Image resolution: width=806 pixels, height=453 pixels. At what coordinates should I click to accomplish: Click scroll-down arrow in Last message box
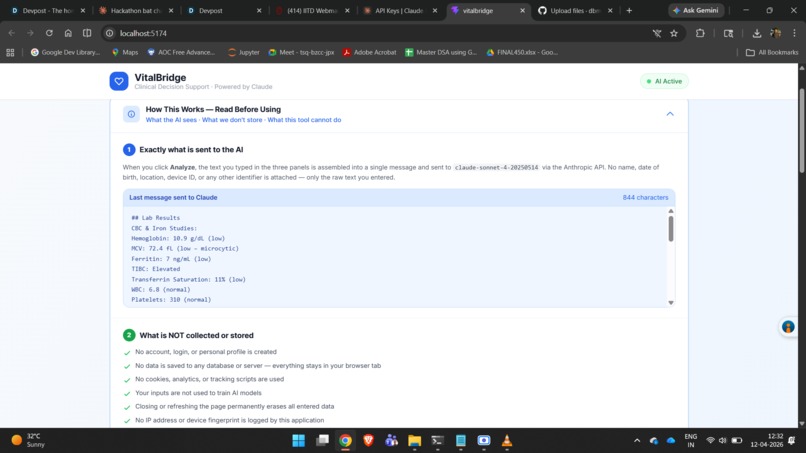[671, 303]
